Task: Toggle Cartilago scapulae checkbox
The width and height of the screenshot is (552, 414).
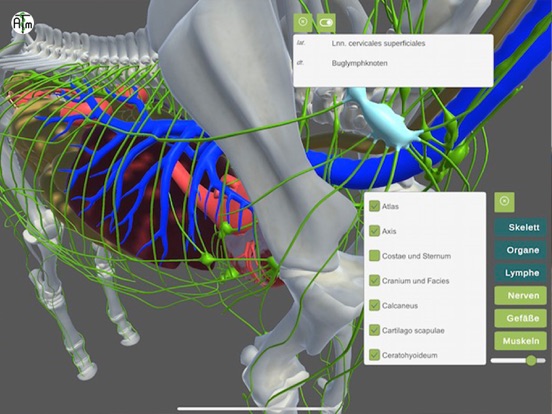Action: click(x=374, y=330)
